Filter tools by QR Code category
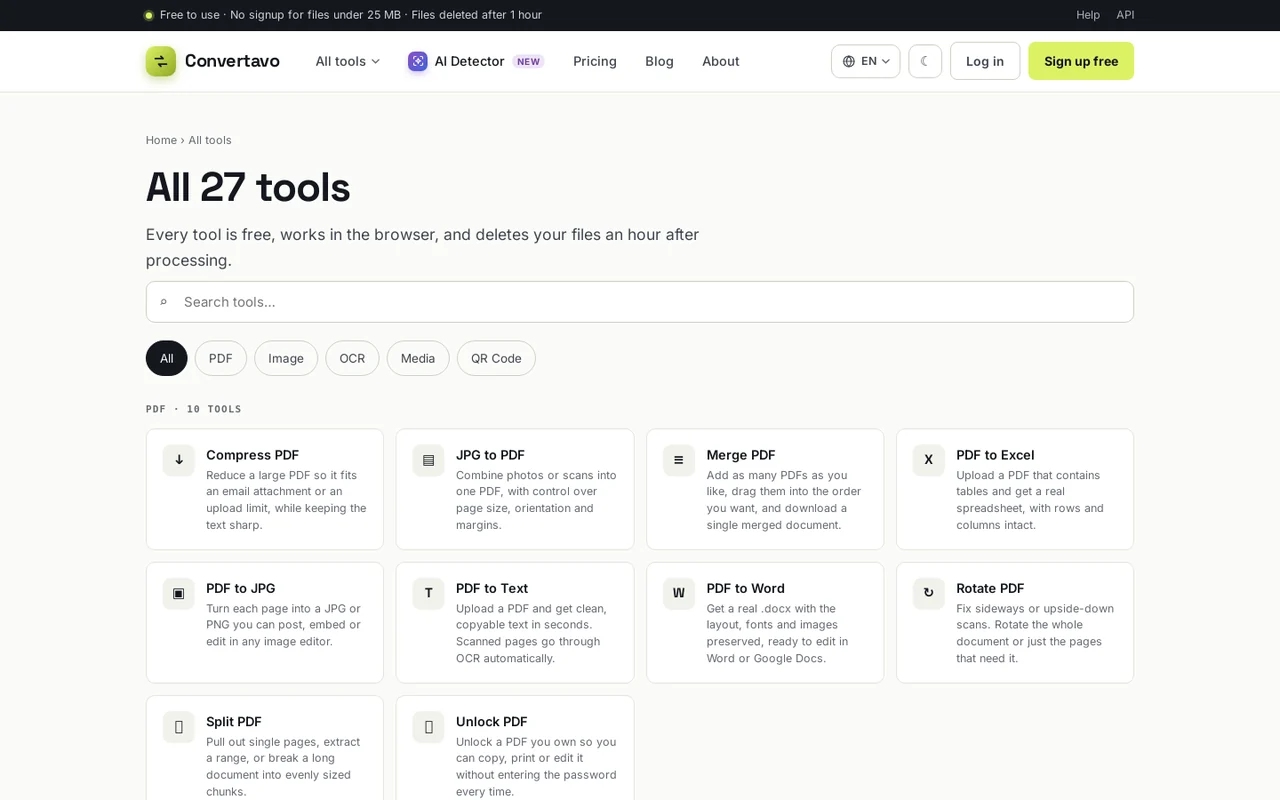1280x800 pixels. (x=496, y=358)
